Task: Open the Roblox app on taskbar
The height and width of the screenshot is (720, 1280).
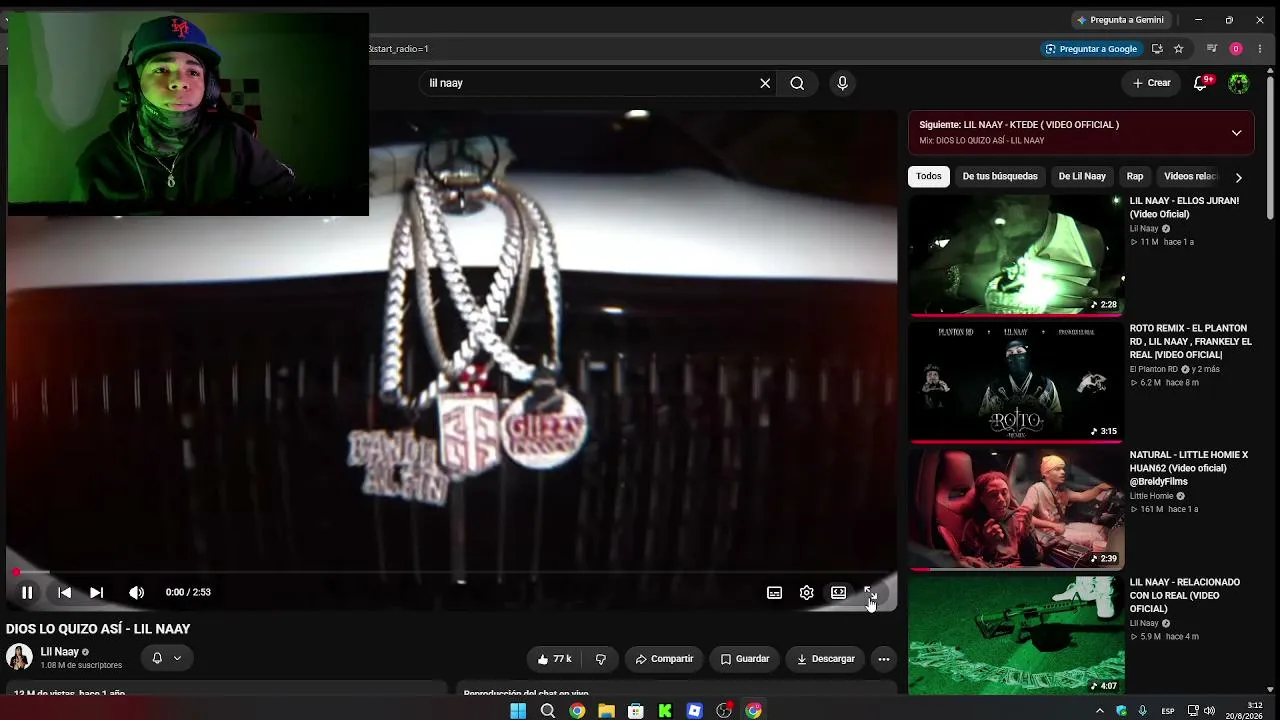Action: [x=695, y=711]
